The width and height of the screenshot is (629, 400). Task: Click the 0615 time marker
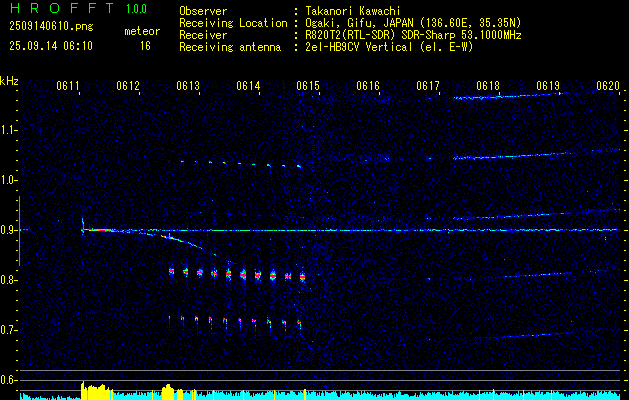tap(308, 86)
